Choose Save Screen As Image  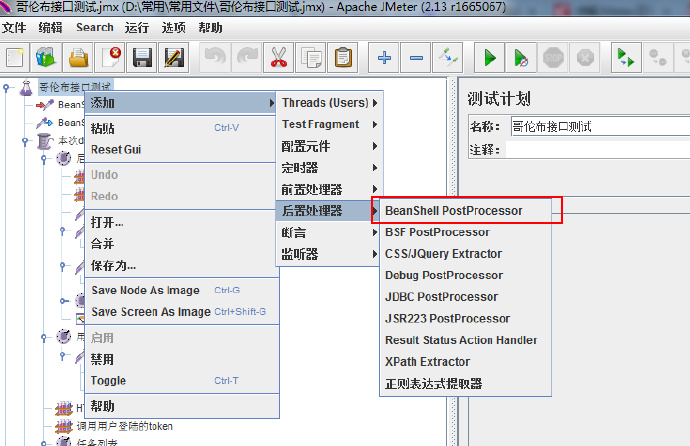coord(181,312)
